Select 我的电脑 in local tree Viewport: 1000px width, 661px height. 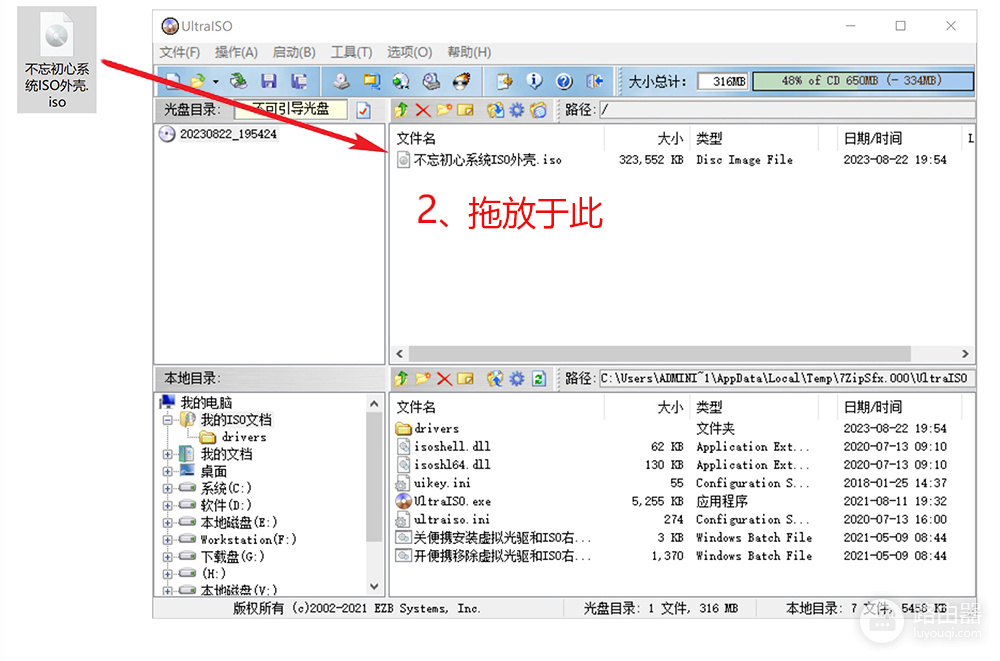tap(206, 403)
